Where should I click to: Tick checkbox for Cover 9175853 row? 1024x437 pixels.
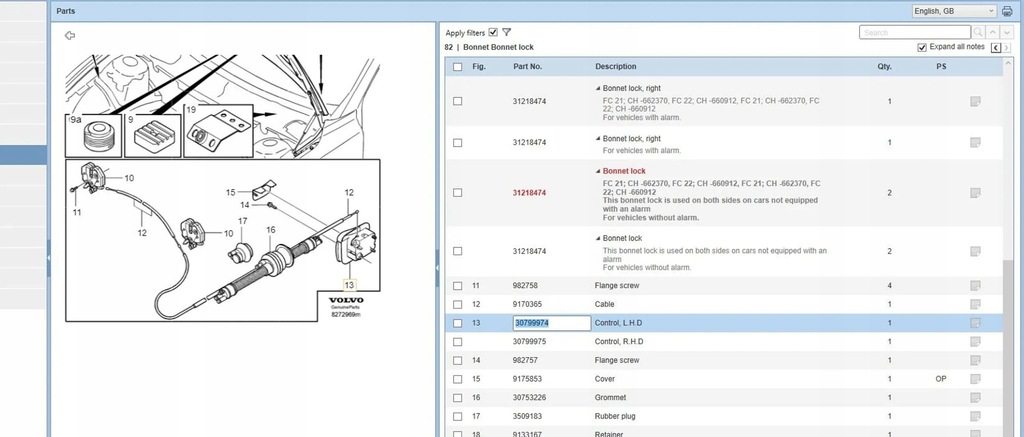click(x=457, y=380)
